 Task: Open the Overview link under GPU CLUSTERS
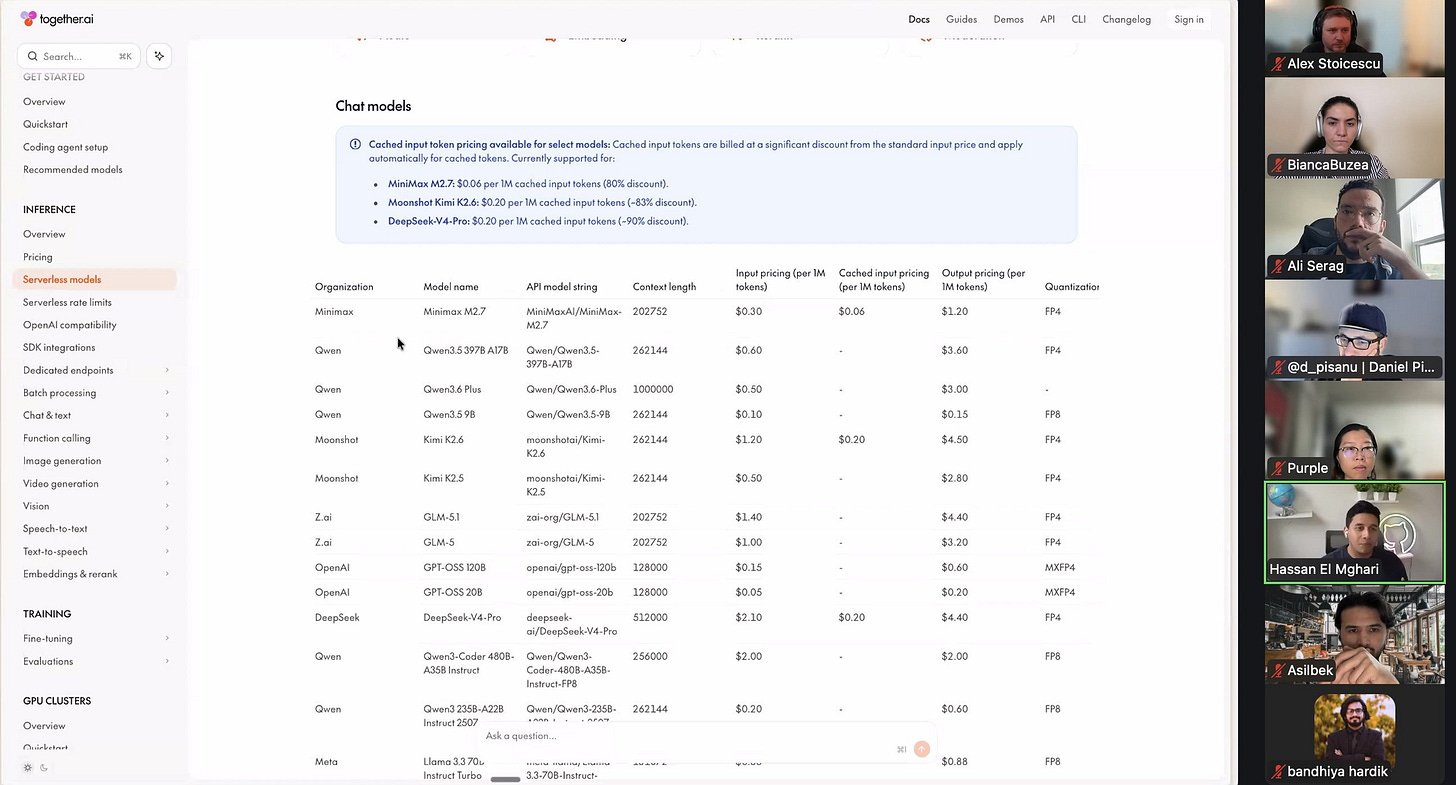[x=44, y=726]
